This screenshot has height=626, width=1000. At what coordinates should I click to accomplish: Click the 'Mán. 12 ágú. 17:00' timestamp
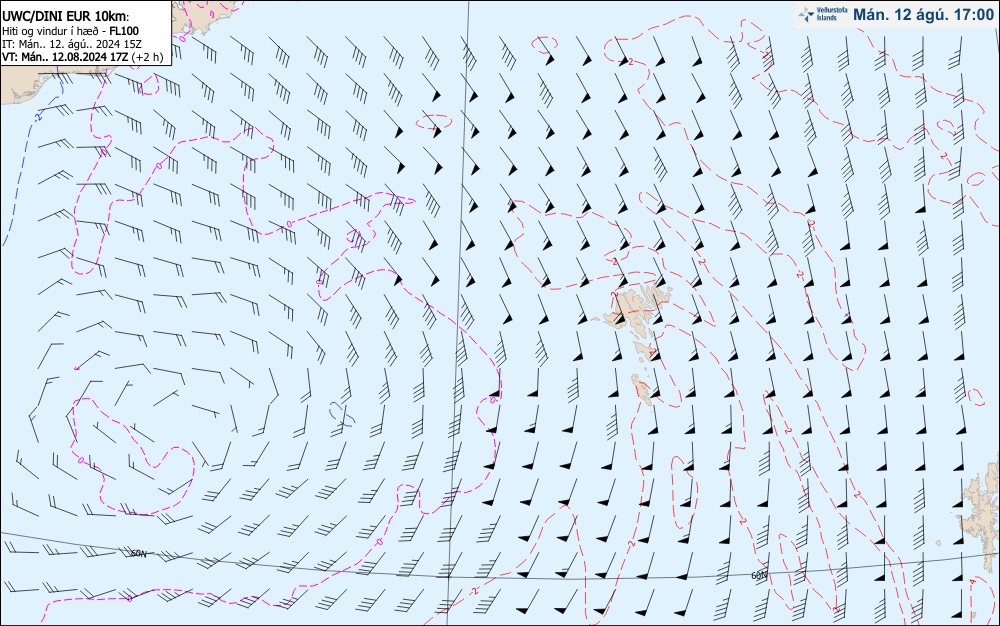click(923, 15)
